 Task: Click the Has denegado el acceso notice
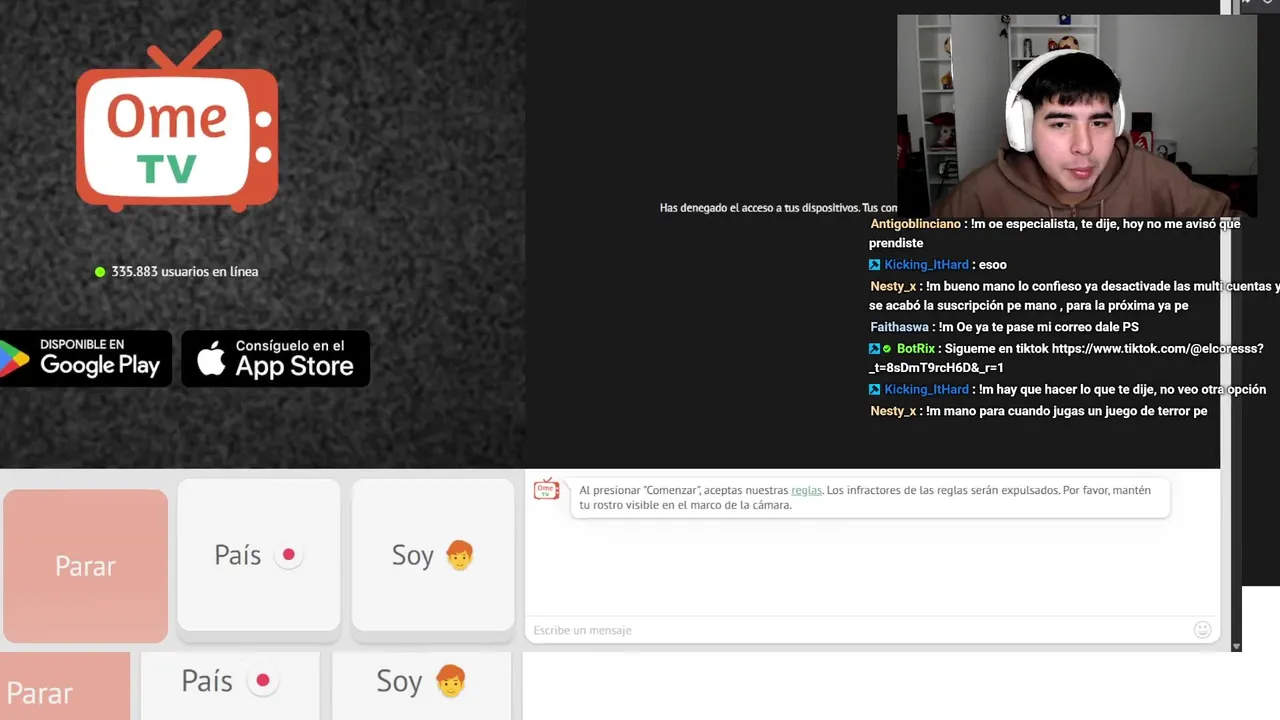(x=778, y=208)
